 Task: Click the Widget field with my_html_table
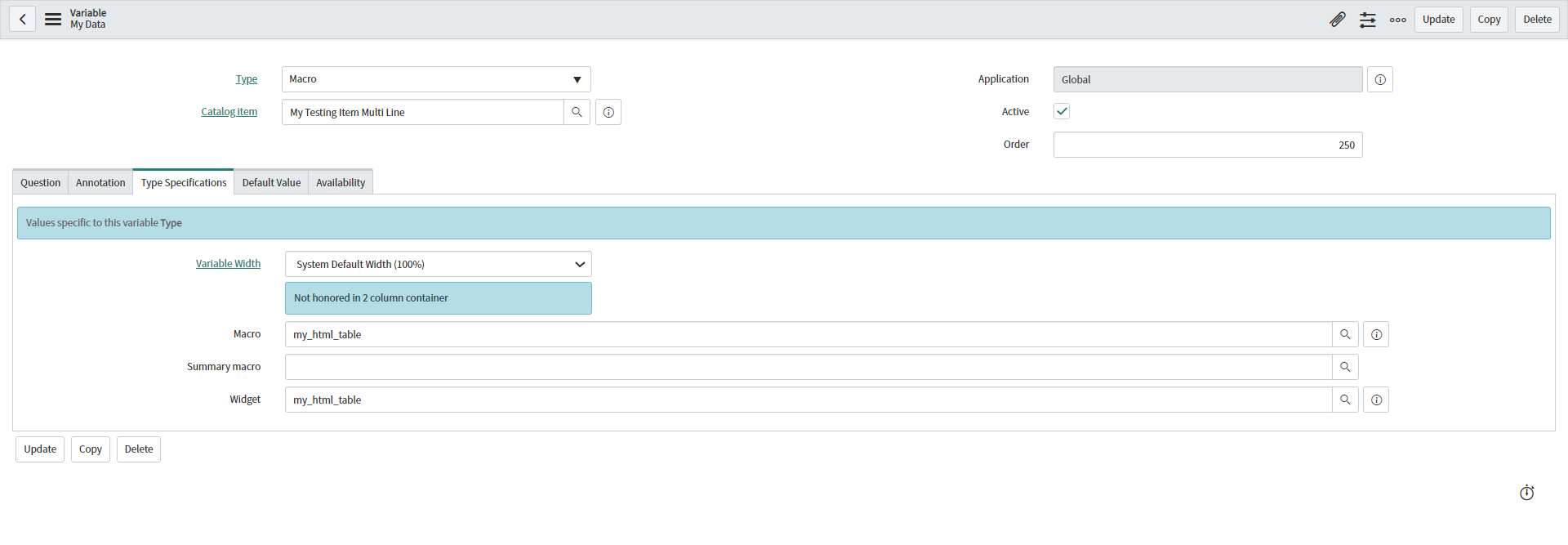click(x=808, y=400)
